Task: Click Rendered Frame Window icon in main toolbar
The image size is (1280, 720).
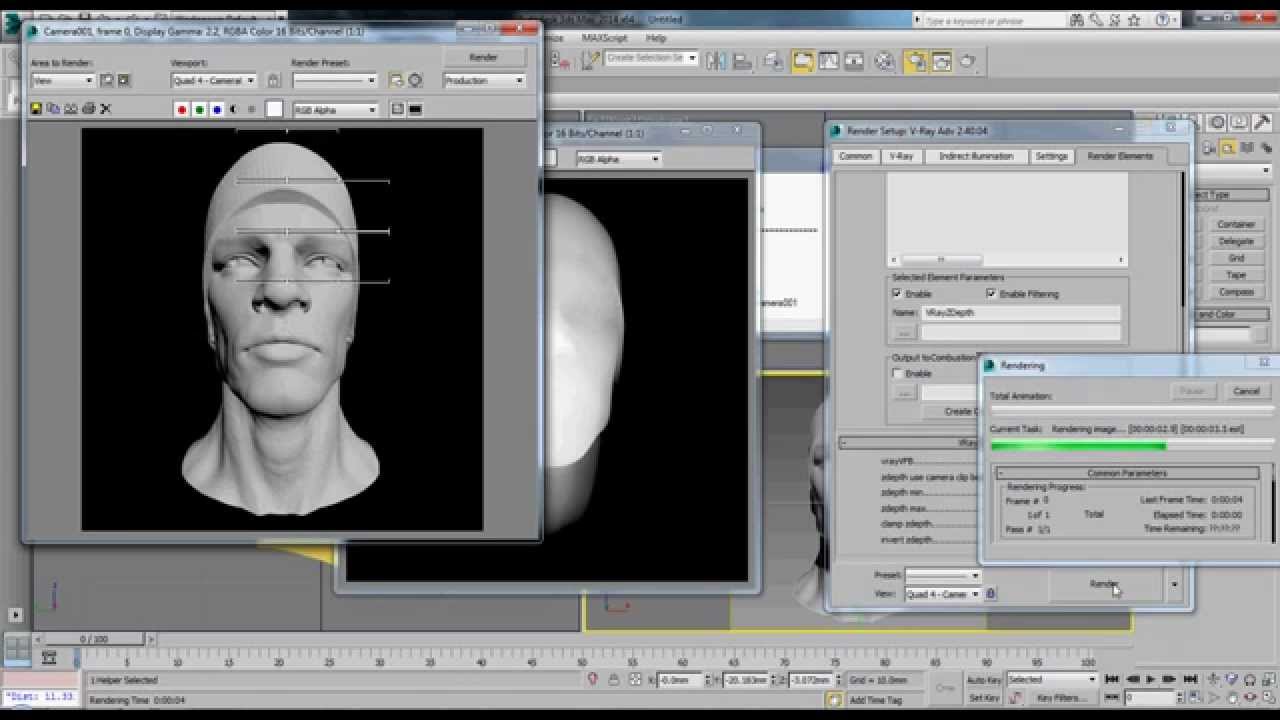Action: (942, 61)
